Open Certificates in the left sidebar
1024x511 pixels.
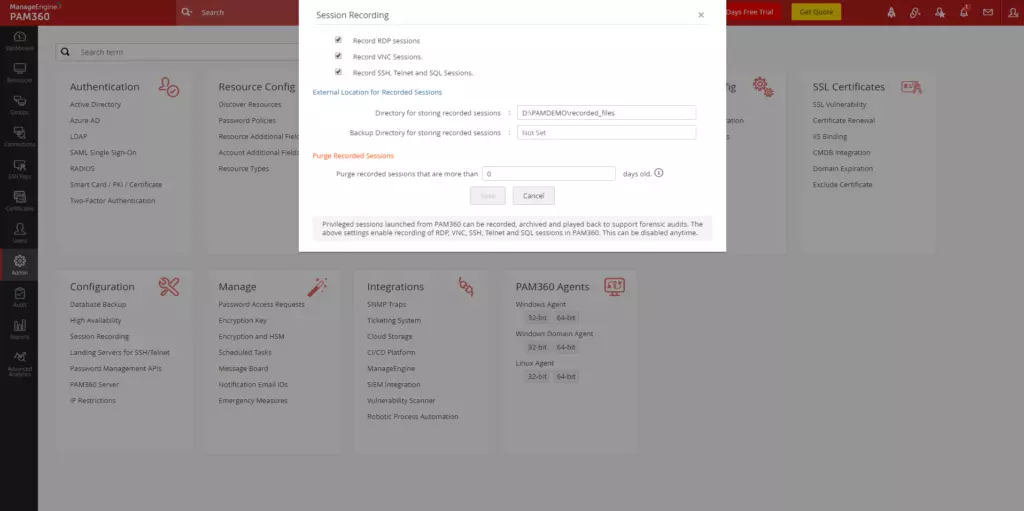(x=20, y=201)
